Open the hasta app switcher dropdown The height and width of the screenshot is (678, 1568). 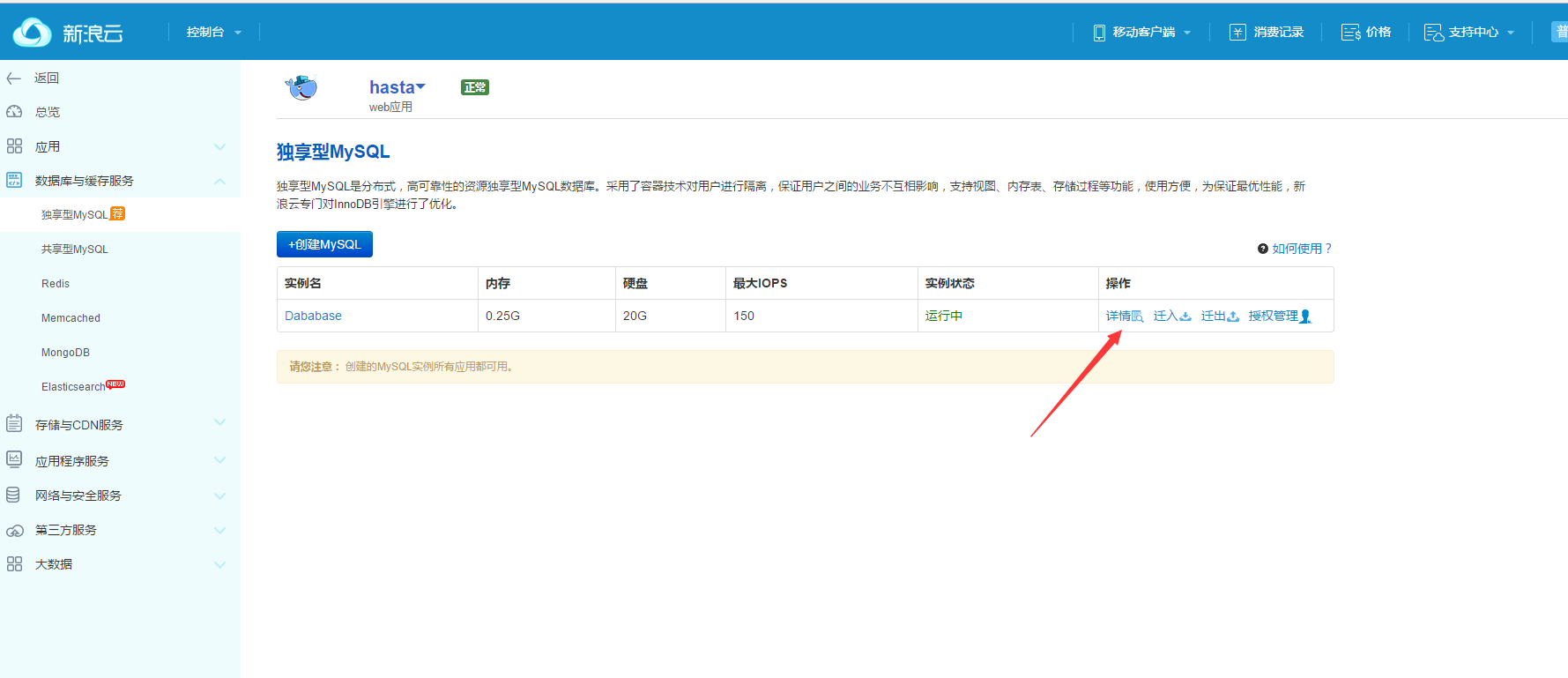click(398, 87)
